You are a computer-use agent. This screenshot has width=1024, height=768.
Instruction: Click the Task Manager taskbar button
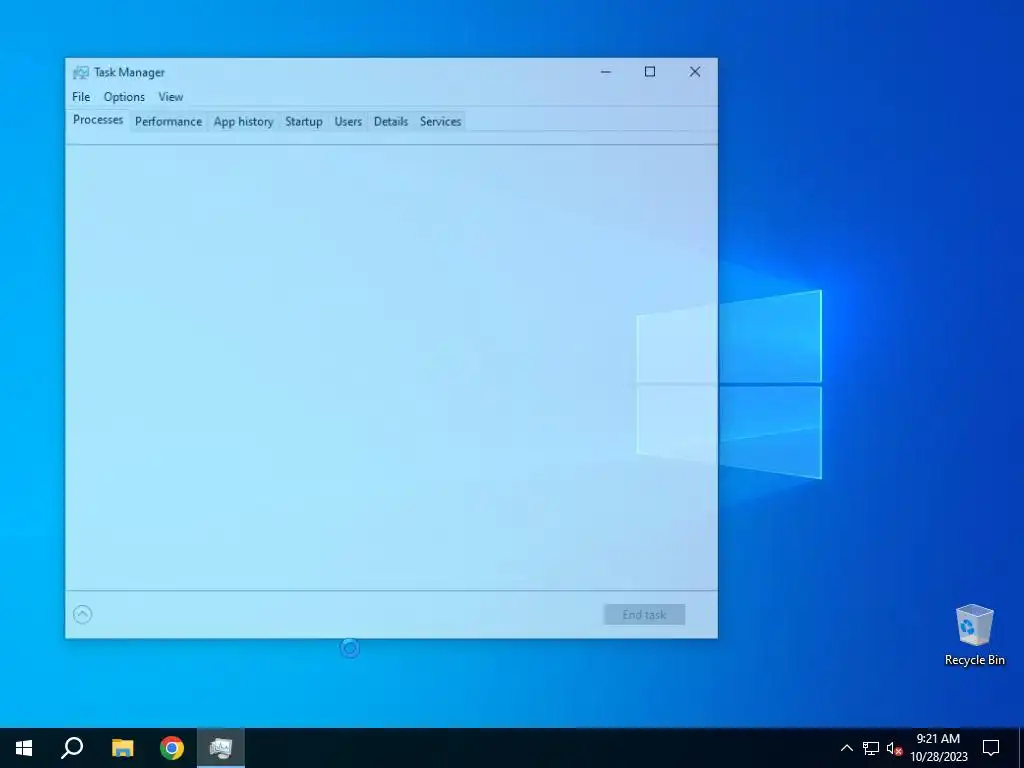pyautogui.click(x=221, y=748)
